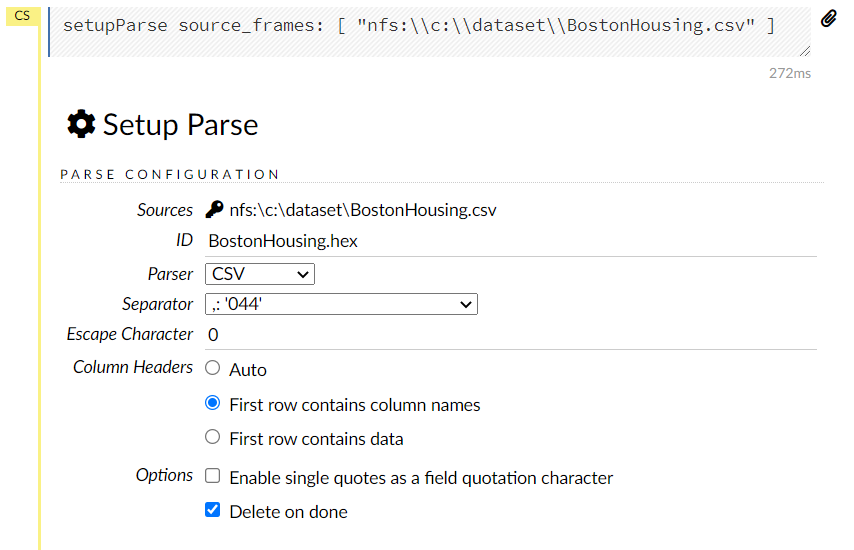Click the Parse Configuration section header
The width and height of the screenshot is (854, 550).
(x=170, y=174)
